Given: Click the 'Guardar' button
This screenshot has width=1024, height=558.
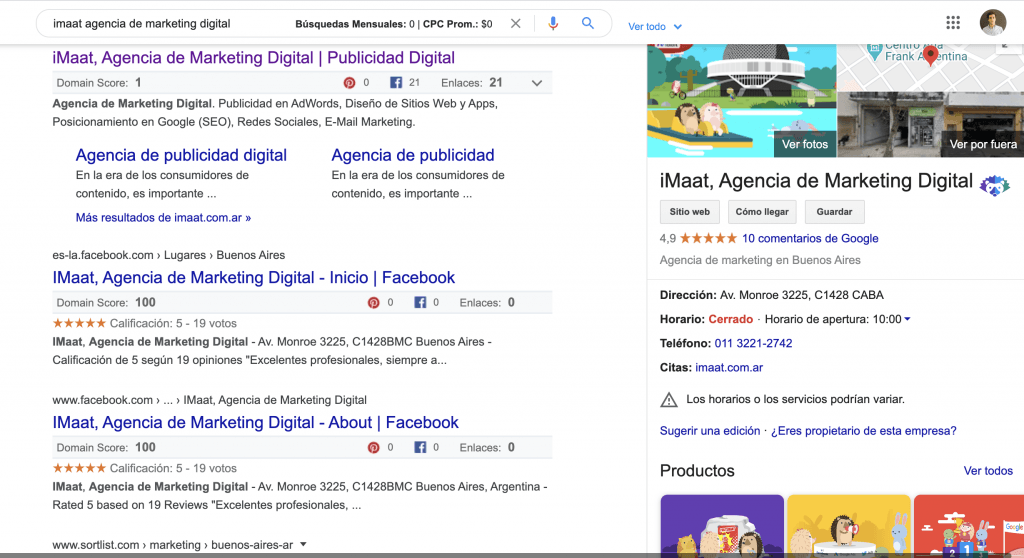Looking at the screenshot, I should click(835, 212).
